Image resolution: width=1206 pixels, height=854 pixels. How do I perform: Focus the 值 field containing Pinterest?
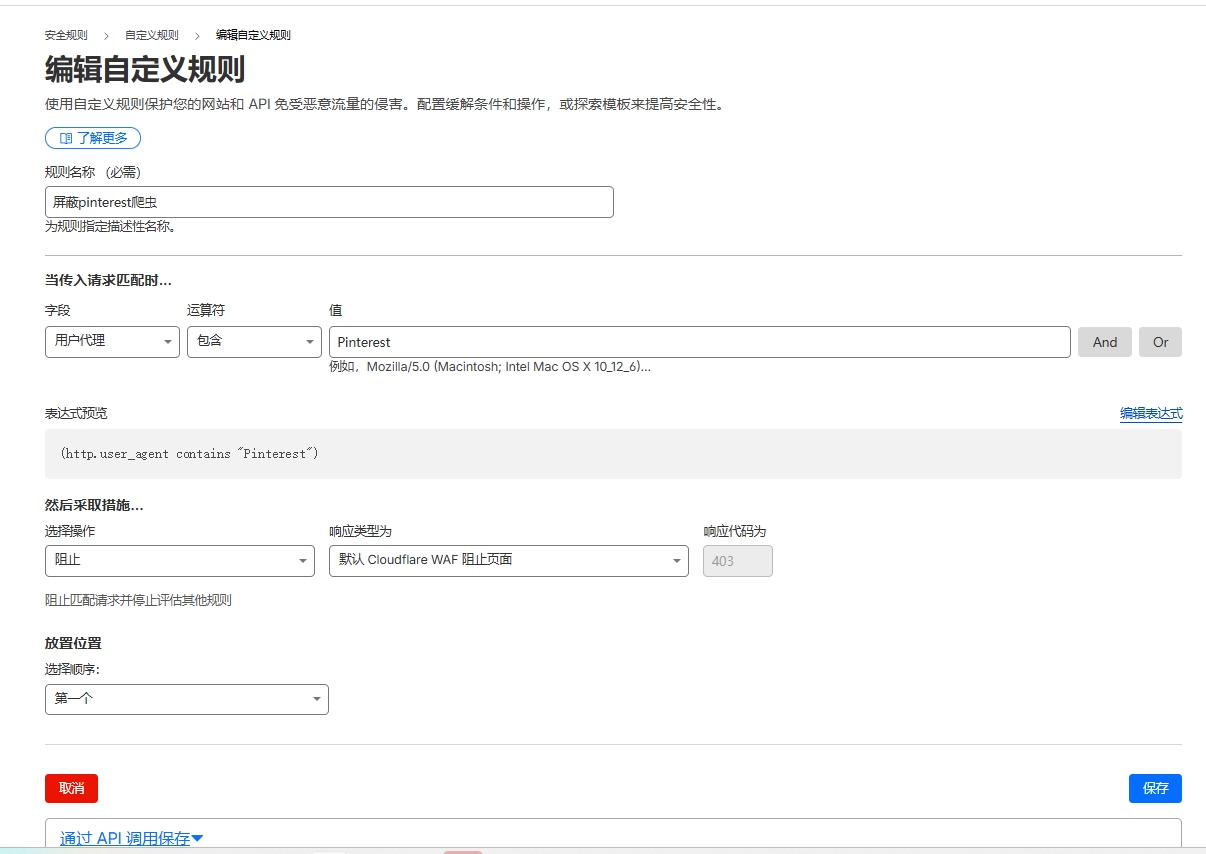pyautogui.click(x=699, y=342)
